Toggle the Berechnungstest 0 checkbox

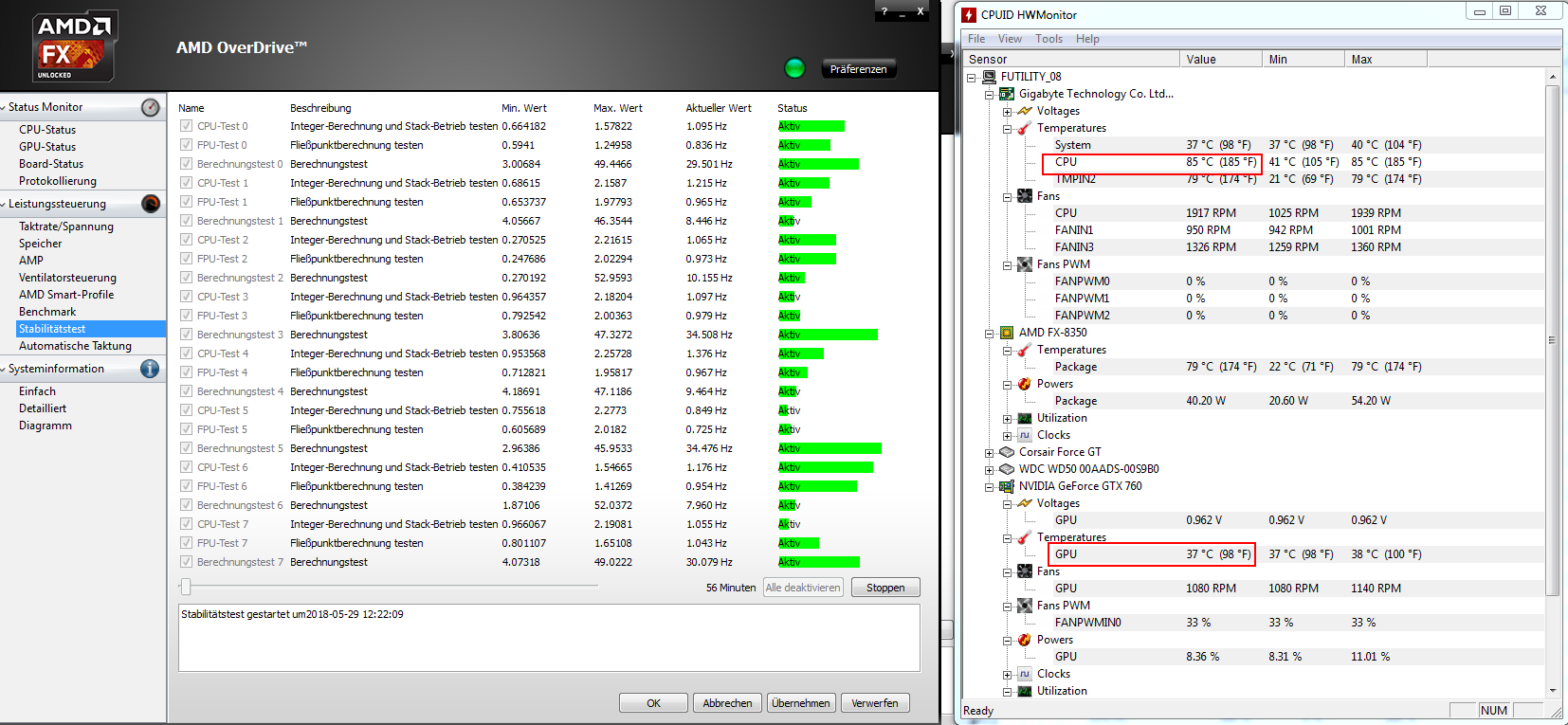tap(186, 164)
